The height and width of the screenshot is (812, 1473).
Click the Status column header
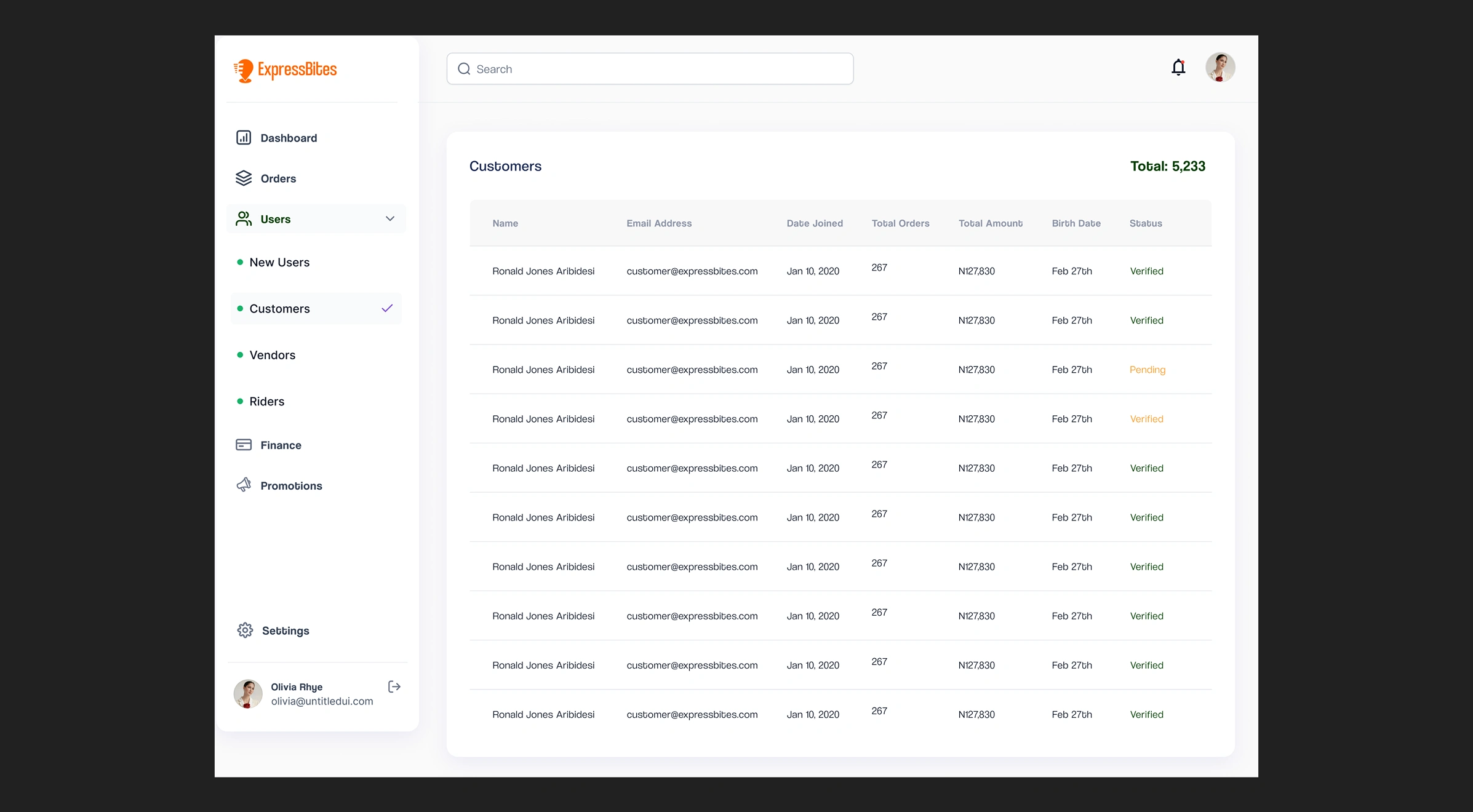tap(1145, 223)
